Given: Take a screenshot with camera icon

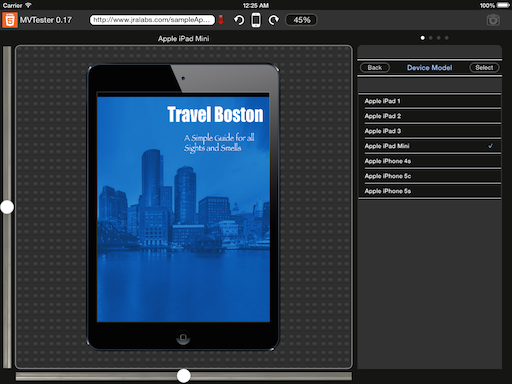Looking at the screenshot, I should tap(493, 20).
